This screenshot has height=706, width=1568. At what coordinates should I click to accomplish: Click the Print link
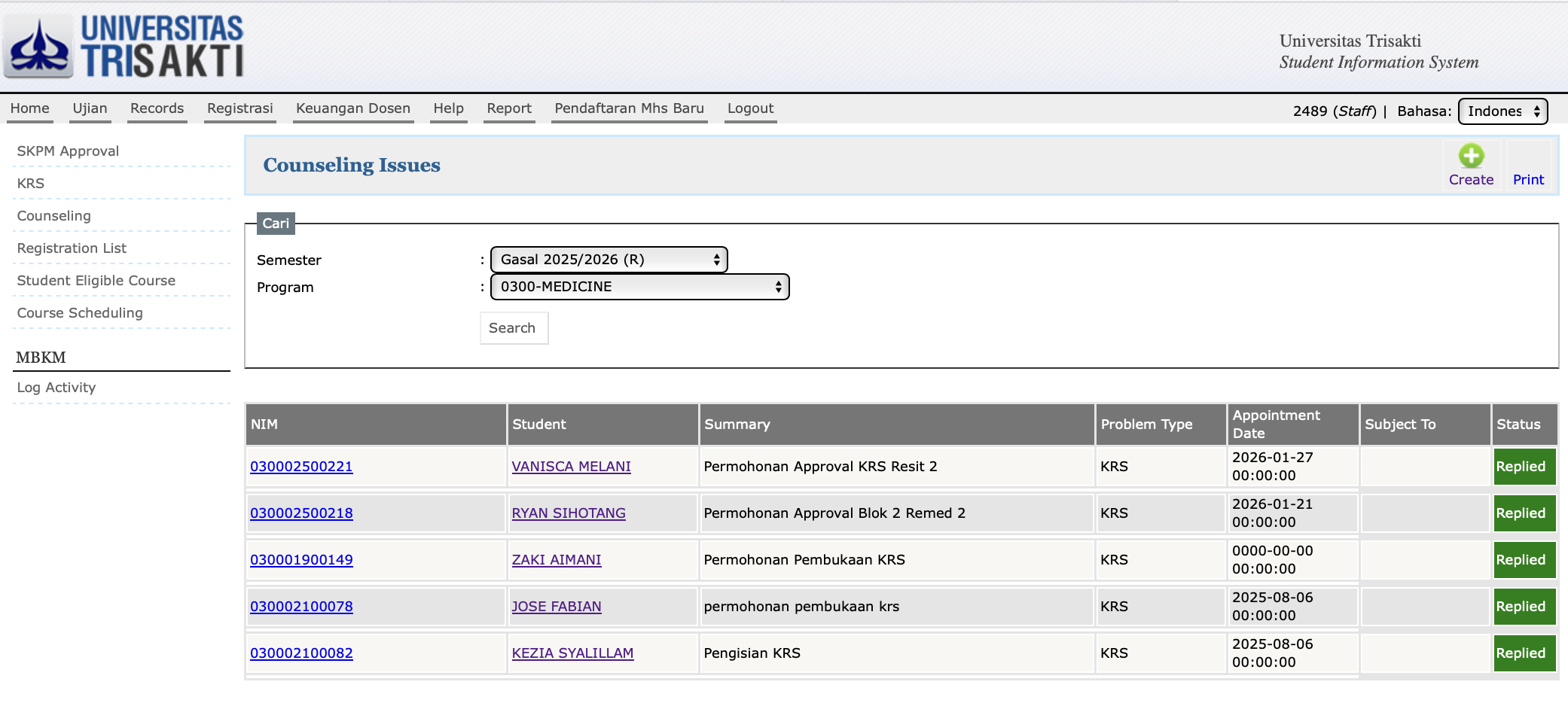(1528, 180)
